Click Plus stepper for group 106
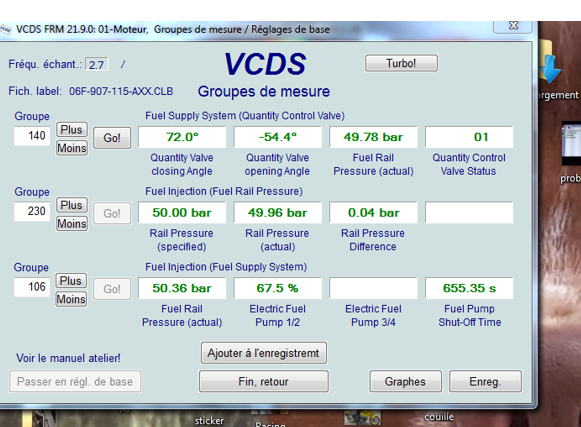Viewport: 581px width, 427px height. (x=71, y=281)
